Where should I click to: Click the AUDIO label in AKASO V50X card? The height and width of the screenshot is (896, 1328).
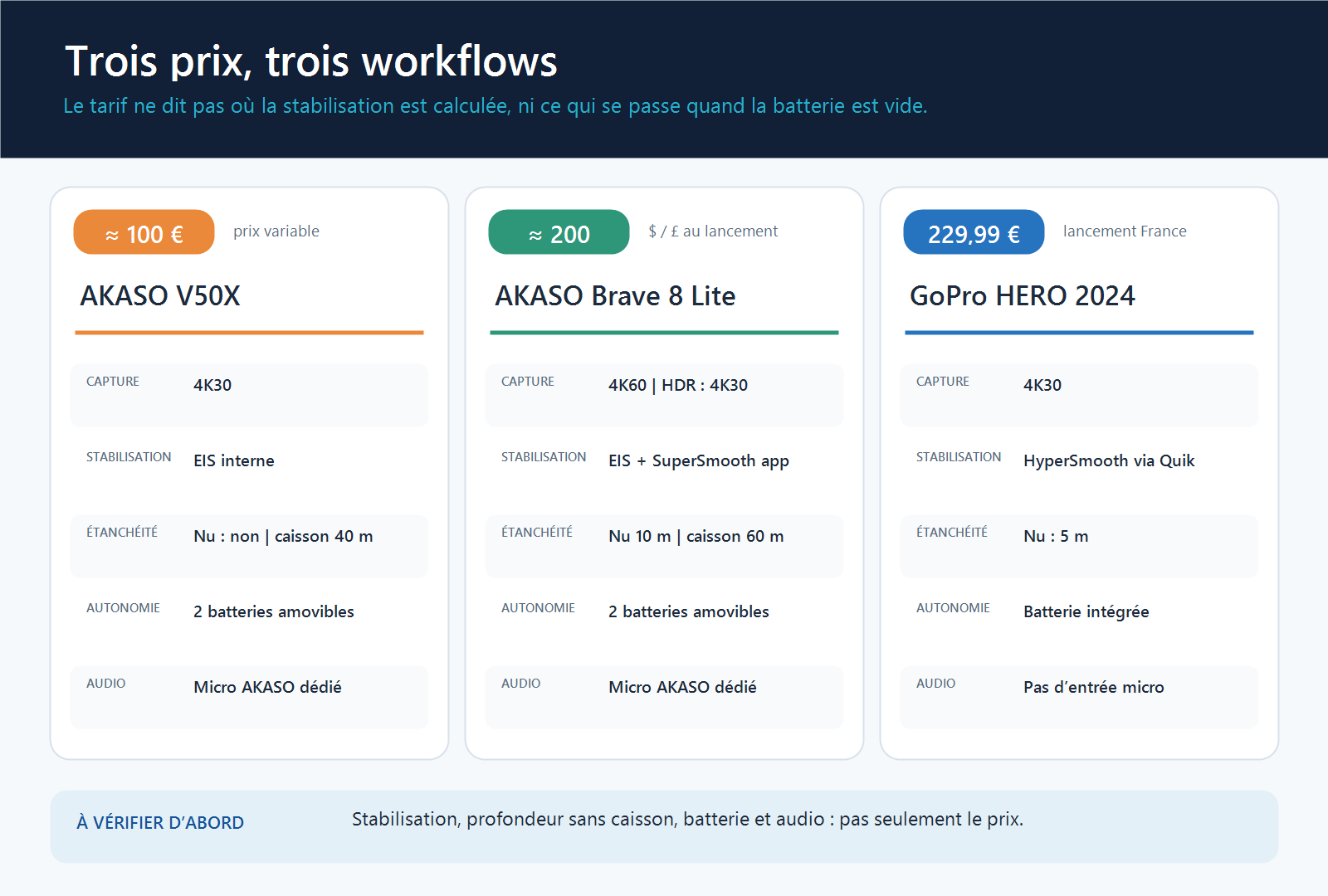(x=106, y=684)
